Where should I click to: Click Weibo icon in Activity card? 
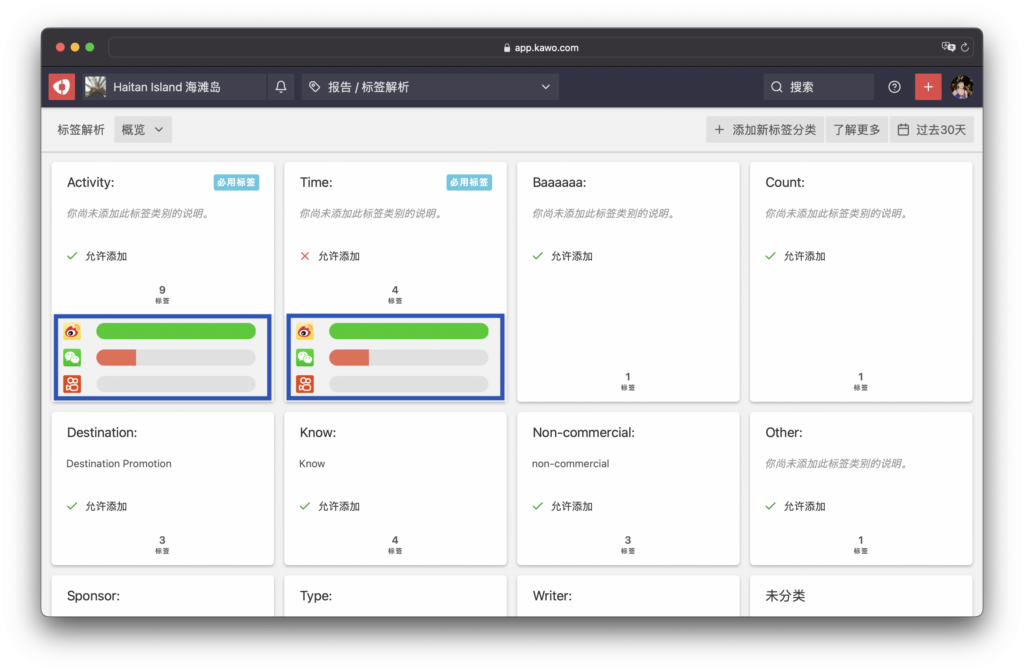[72, 331]
